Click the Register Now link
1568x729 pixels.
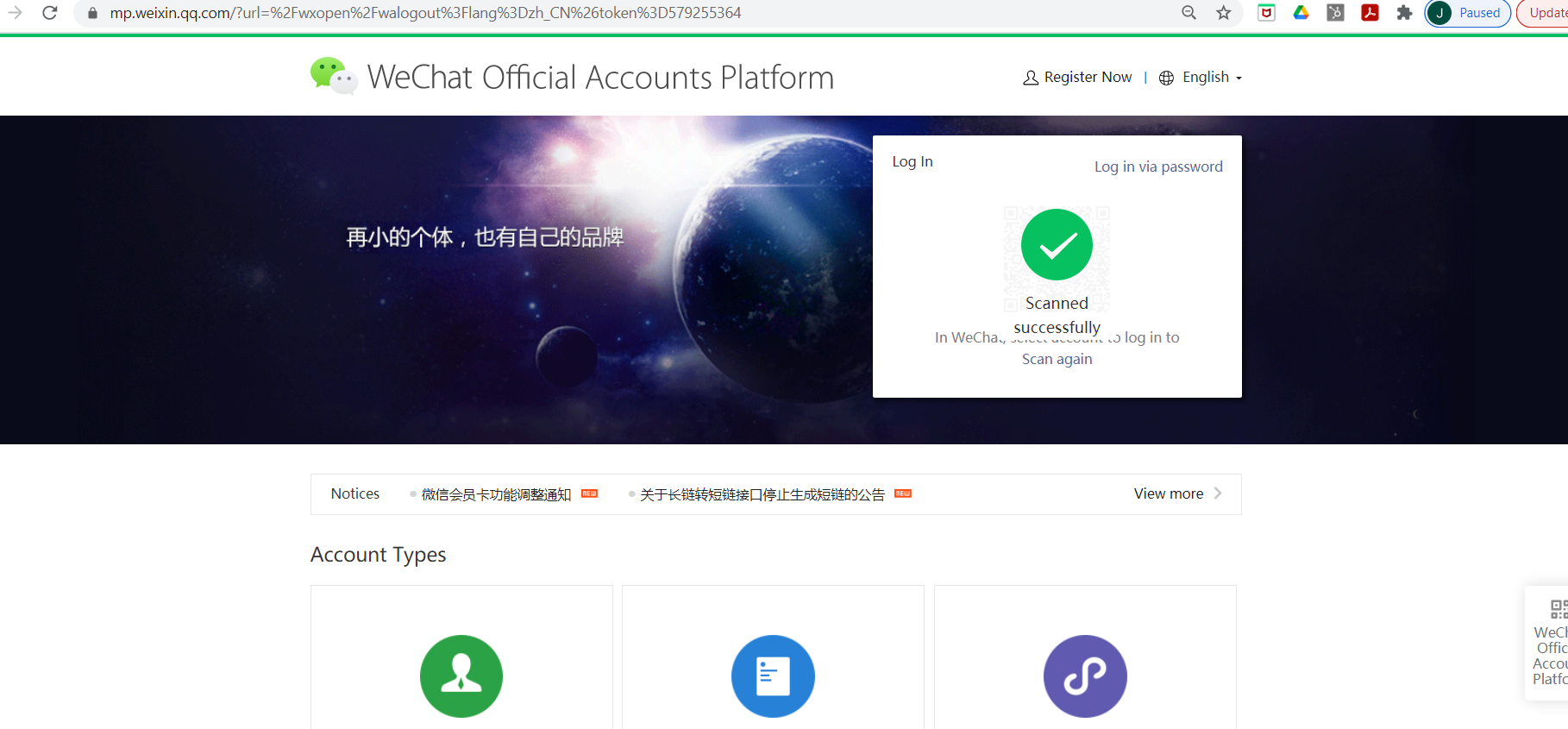point(1088,77)
